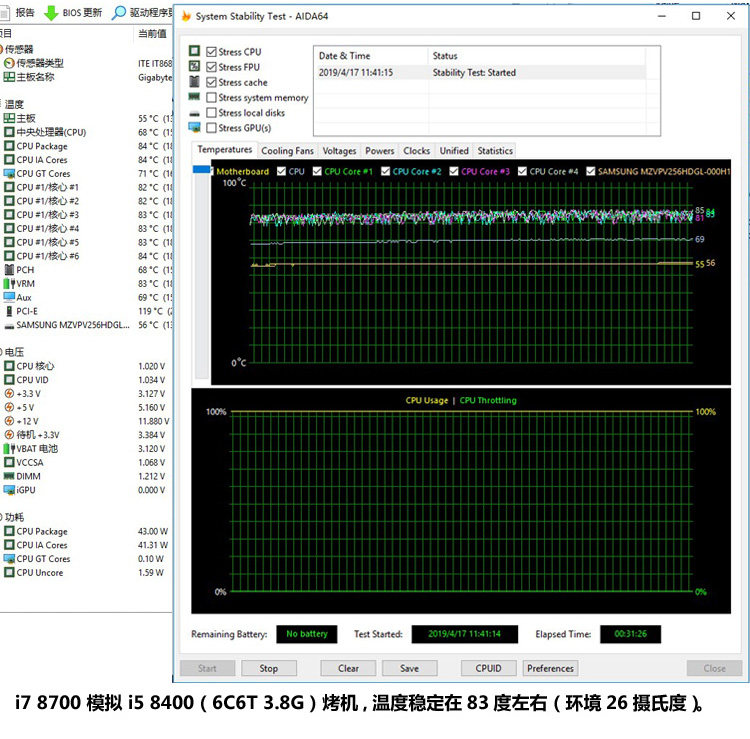
Task: Click the Save button
Action: click(x=409, y=668)
